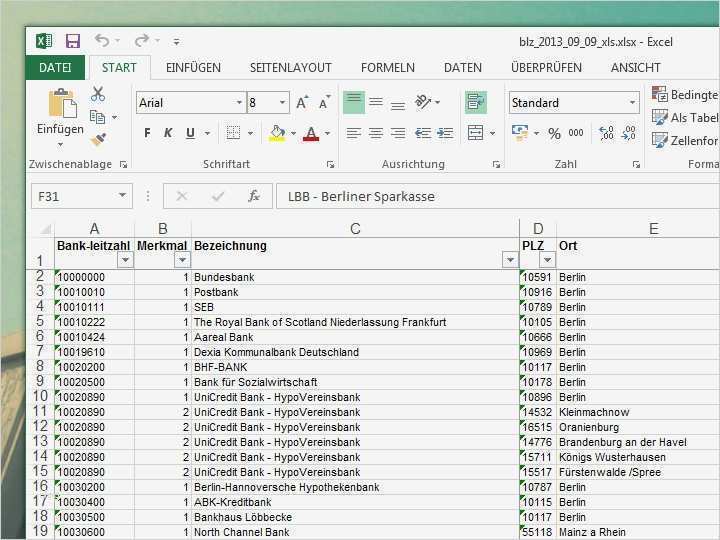Toggle bold F formatting

click(147, 133)
